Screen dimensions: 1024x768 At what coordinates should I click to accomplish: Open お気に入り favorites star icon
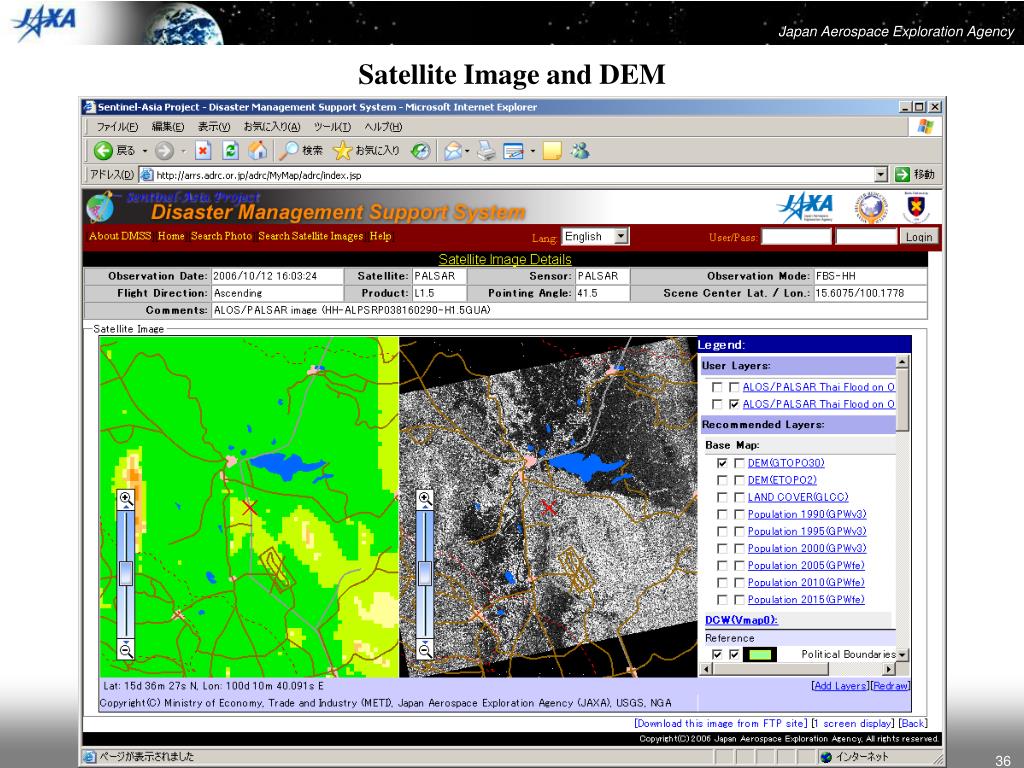(x=342, y=151)
